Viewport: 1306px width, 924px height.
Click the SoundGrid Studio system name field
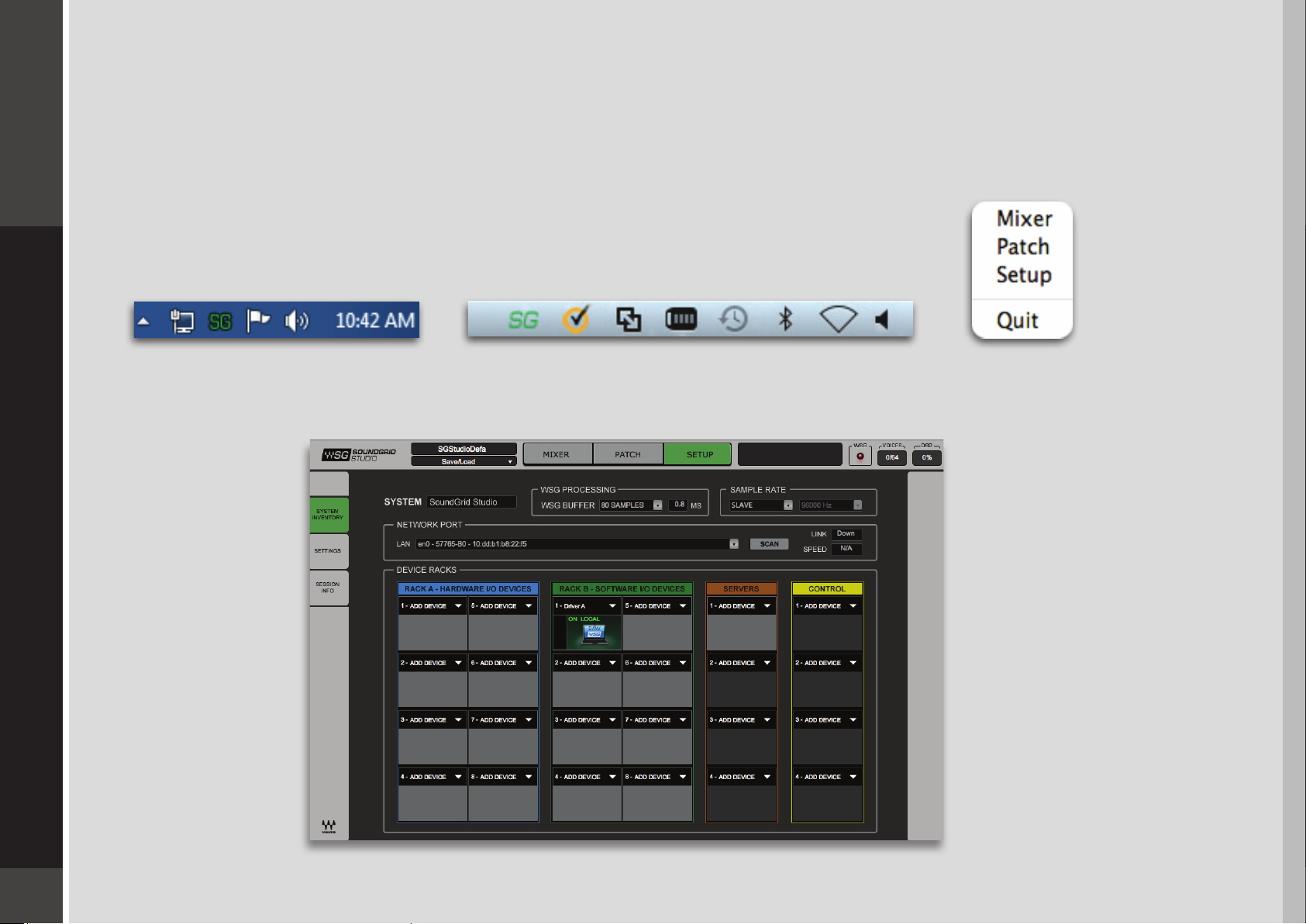pos(471,502)
